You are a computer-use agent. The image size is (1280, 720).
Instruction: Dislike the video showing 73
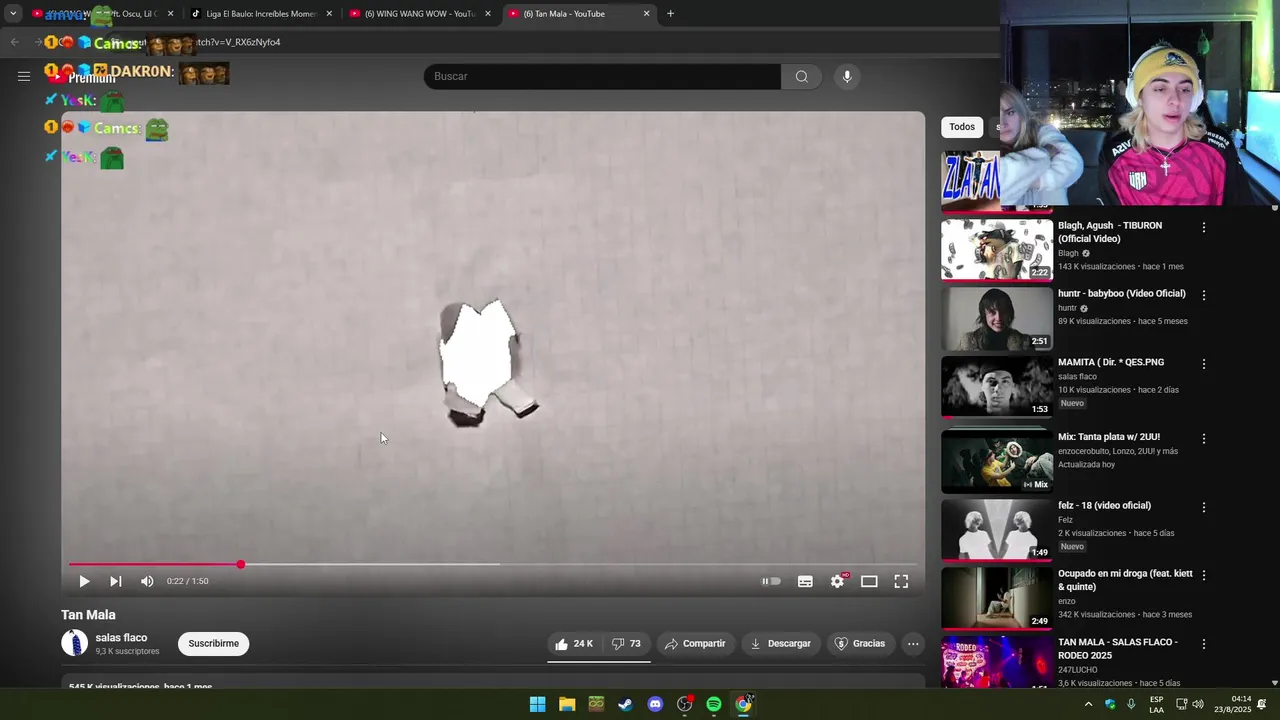[627, 644]
